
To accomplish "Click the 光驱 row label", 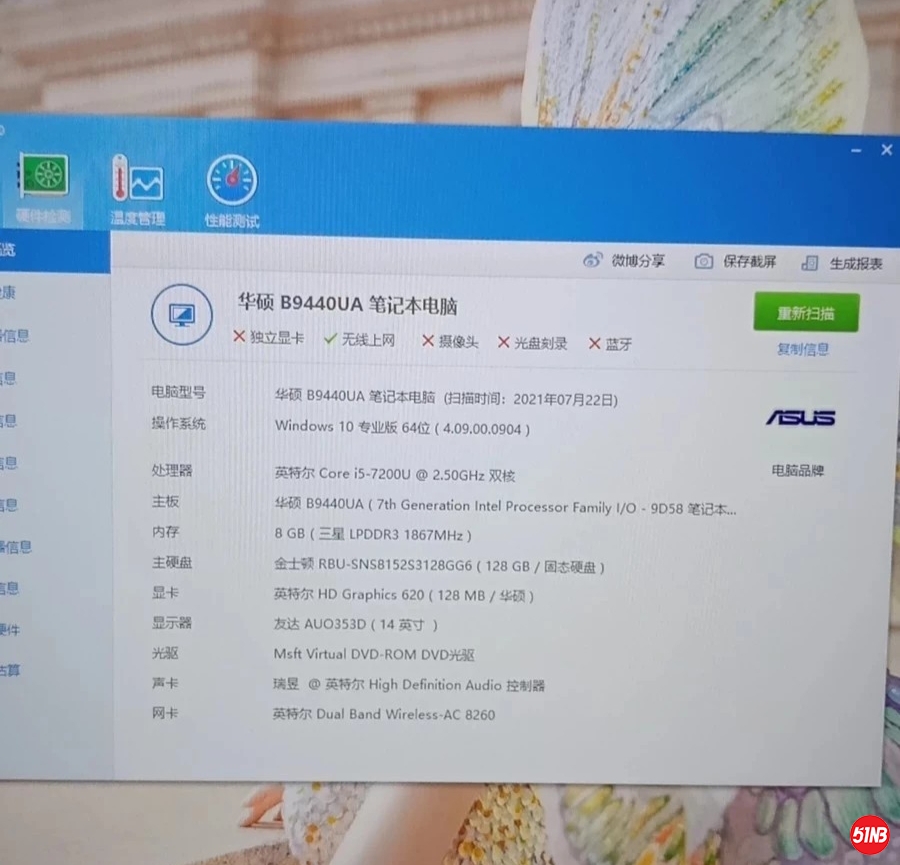I will [165, 653].
